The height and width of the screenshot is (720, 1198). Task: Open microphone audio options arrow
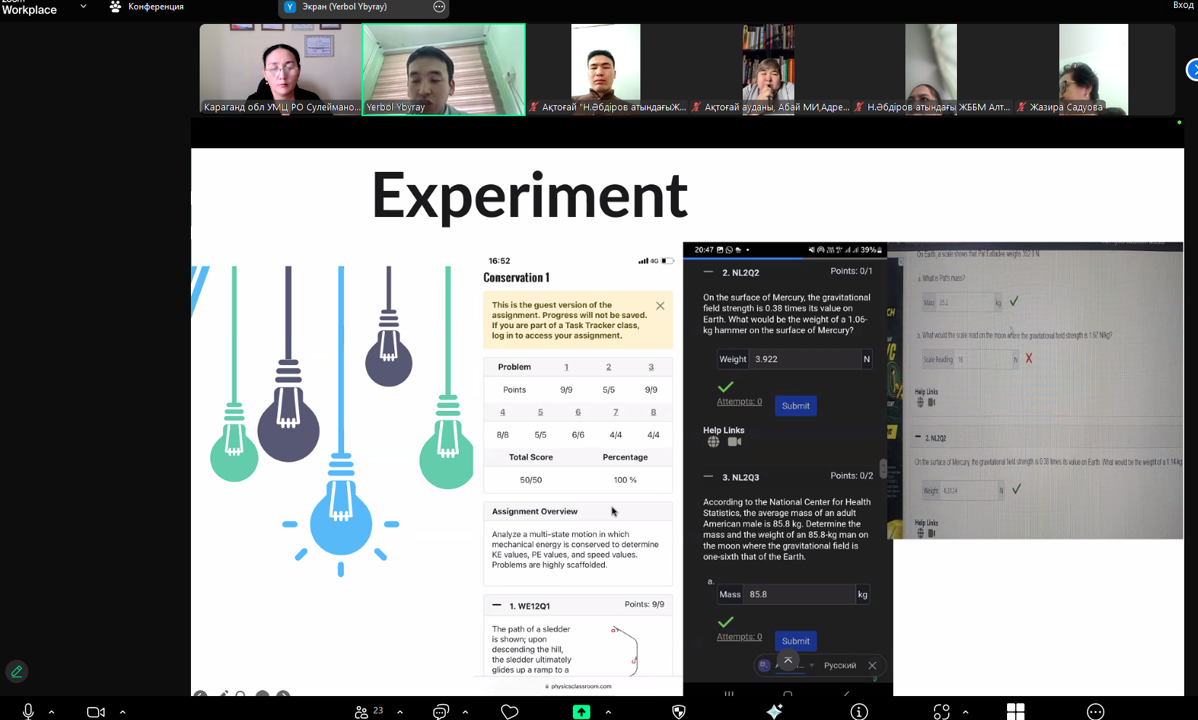pyautogui.click(x=52, y=712)
